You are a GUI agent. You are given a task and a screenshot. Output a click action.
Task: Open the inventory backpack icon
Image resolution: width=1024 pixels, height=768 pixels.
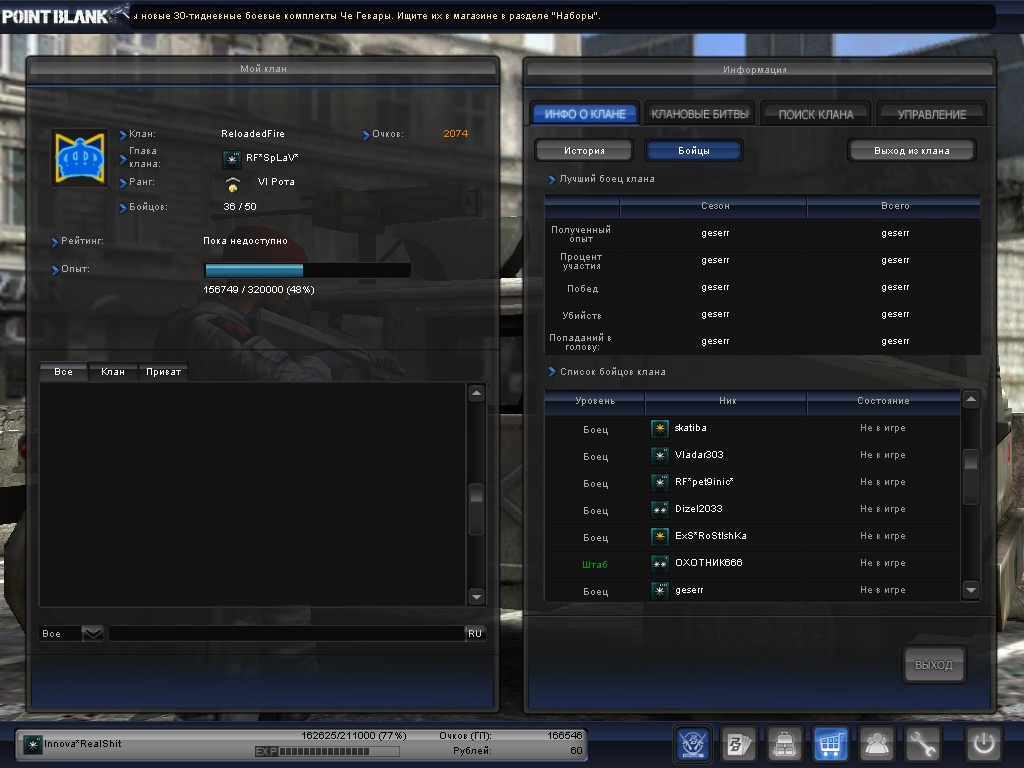pos(784,743)
